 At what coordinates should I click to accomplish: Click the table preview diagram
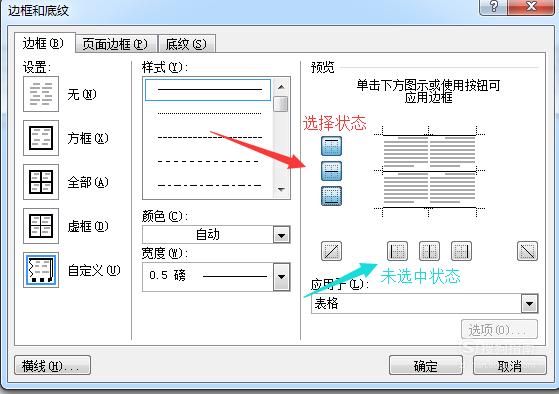[x=429, y=171]
